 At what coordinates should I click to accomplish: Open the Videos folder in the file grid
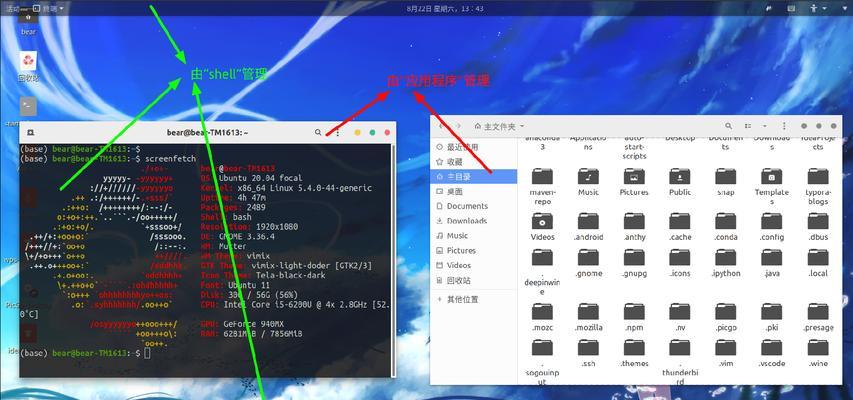pyautogui.click(x=542, y=226)
